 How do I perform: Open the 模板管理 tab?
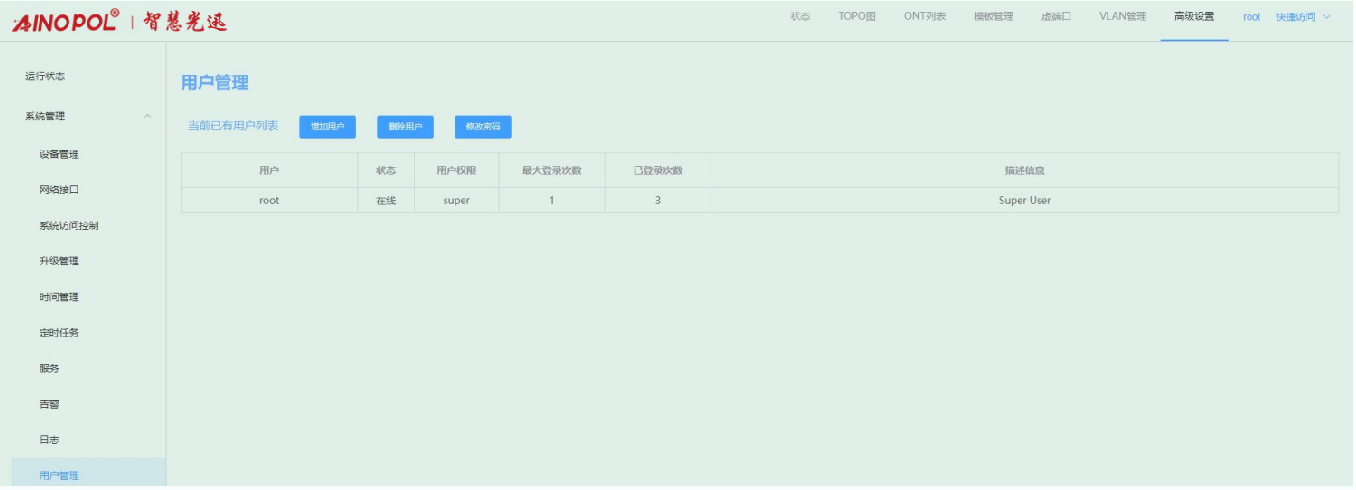pyautogui.click(x=993, y=17)
